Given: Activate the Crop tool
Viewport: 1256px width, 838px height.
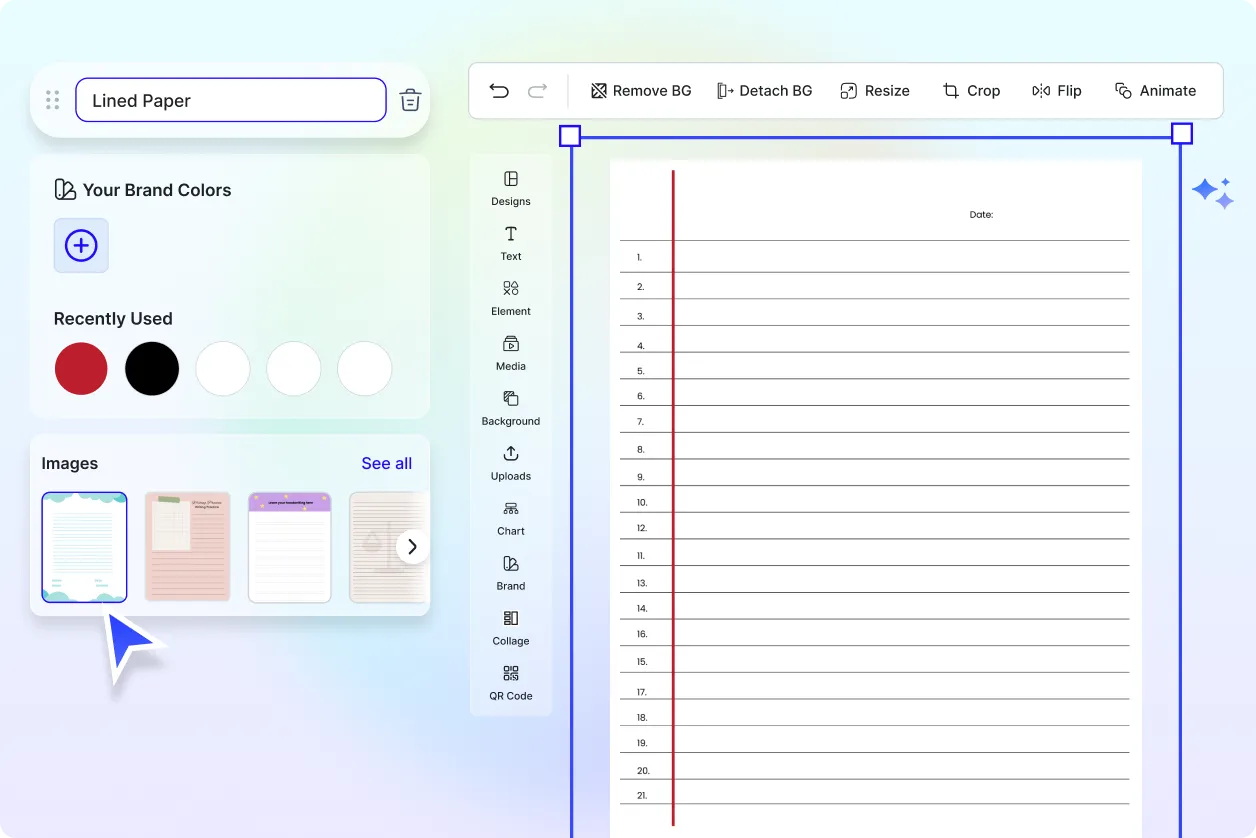Looking at the screenshot, I should pyautogui.click(x=971, y=91).
